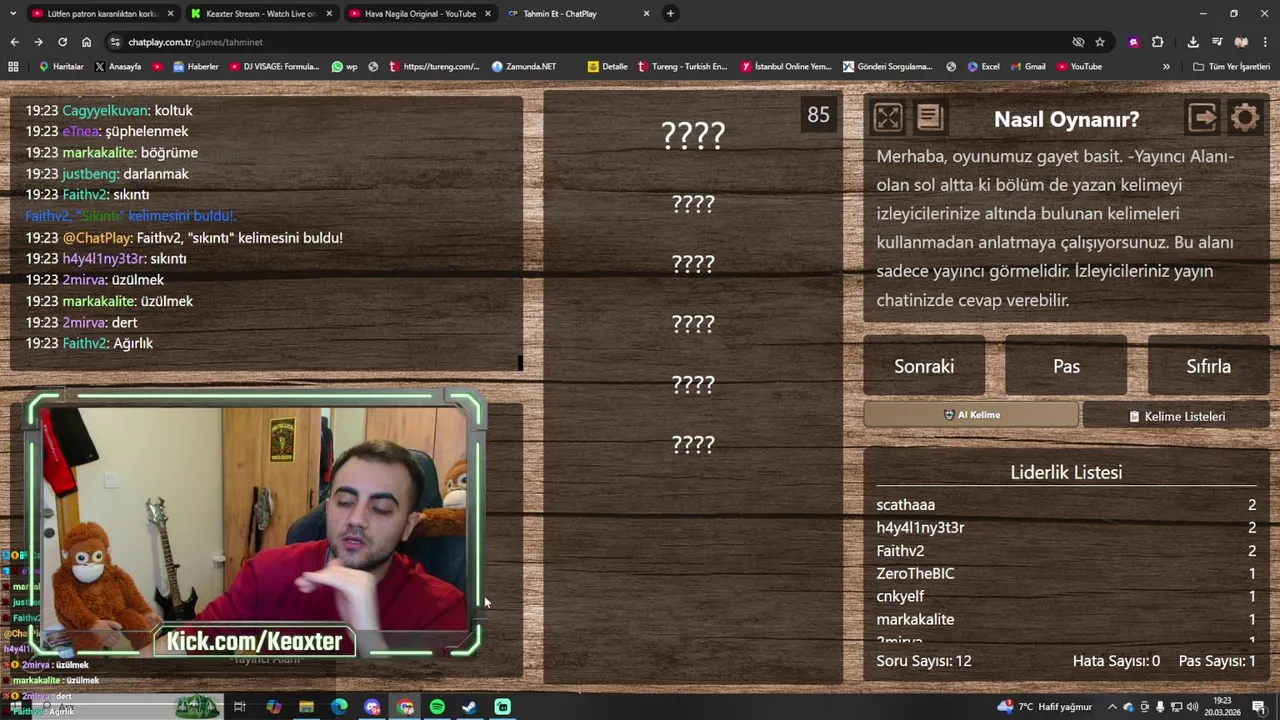The height and width of the screenshot is (720, 1280).
Task: Click h4y4l1ny3t3r leaderboard entry
Action: click(920, 528)
